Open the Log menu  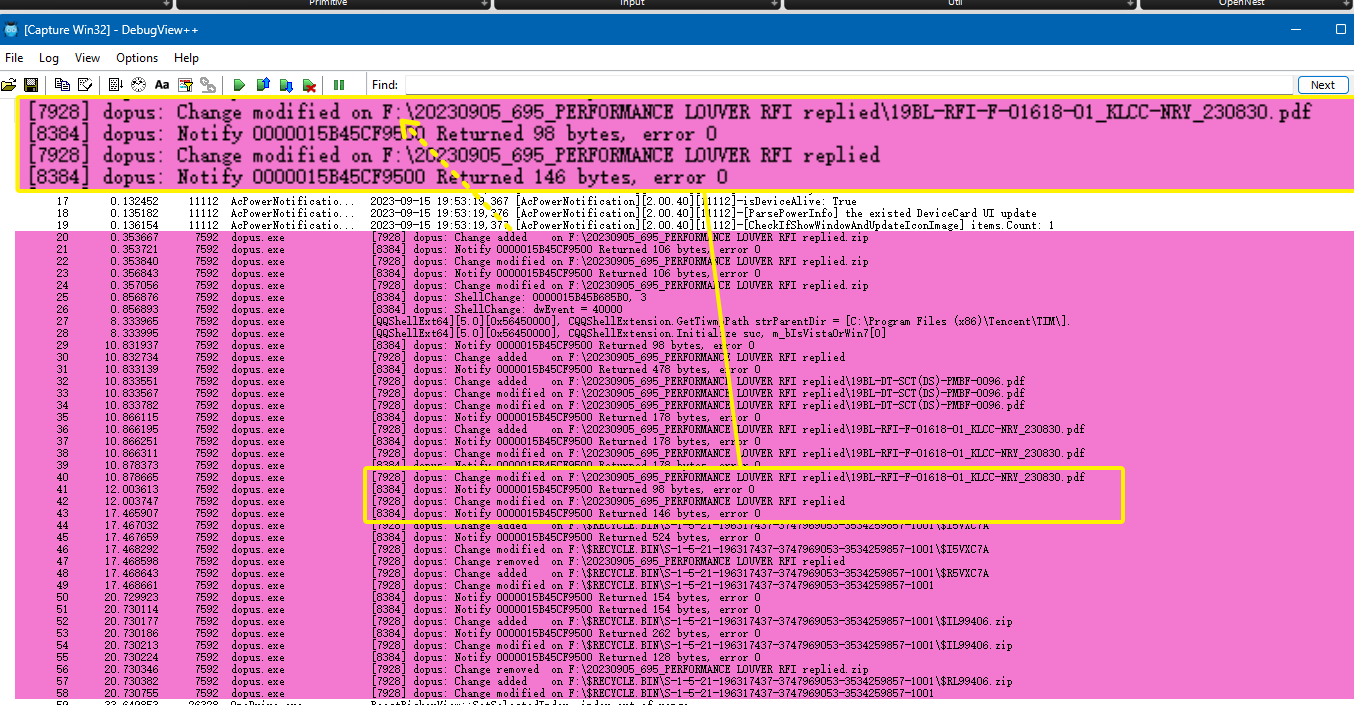click(x=49, y=58)
